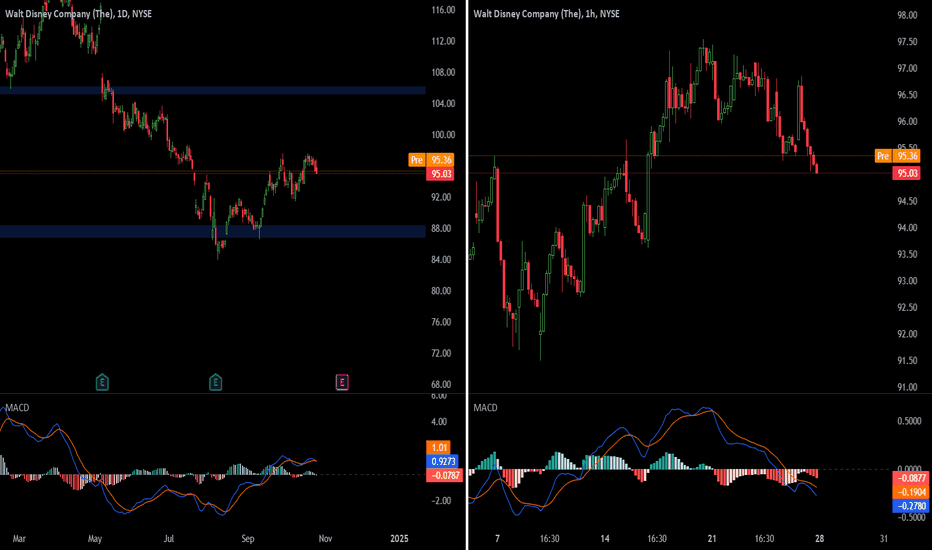Viewport: 932px width, 550px height.
Task: Click the '4.00' label on daily MACD scale
Action: click(439, 422)
